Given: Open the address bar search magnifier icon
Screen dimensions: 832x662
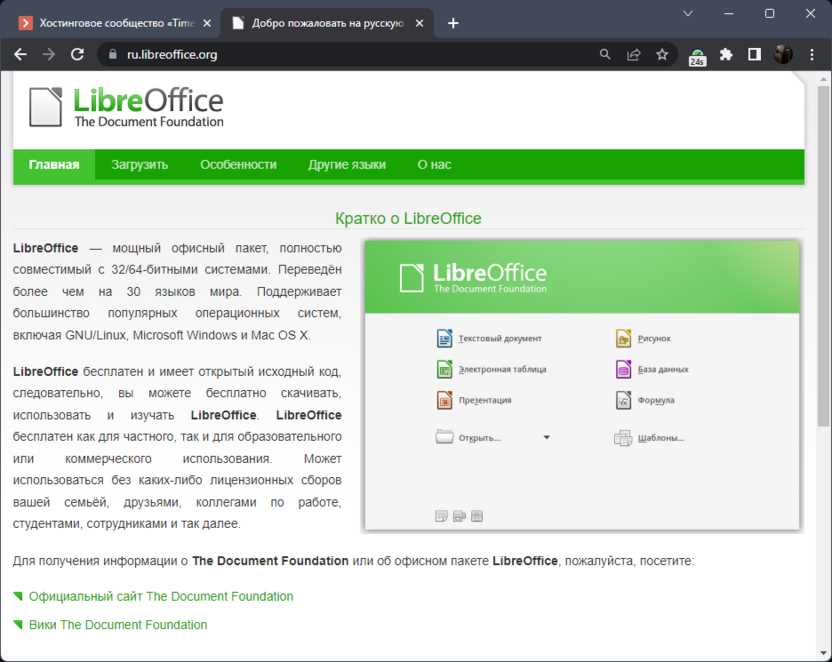Looking at the screenshot, I should (605, 54).
